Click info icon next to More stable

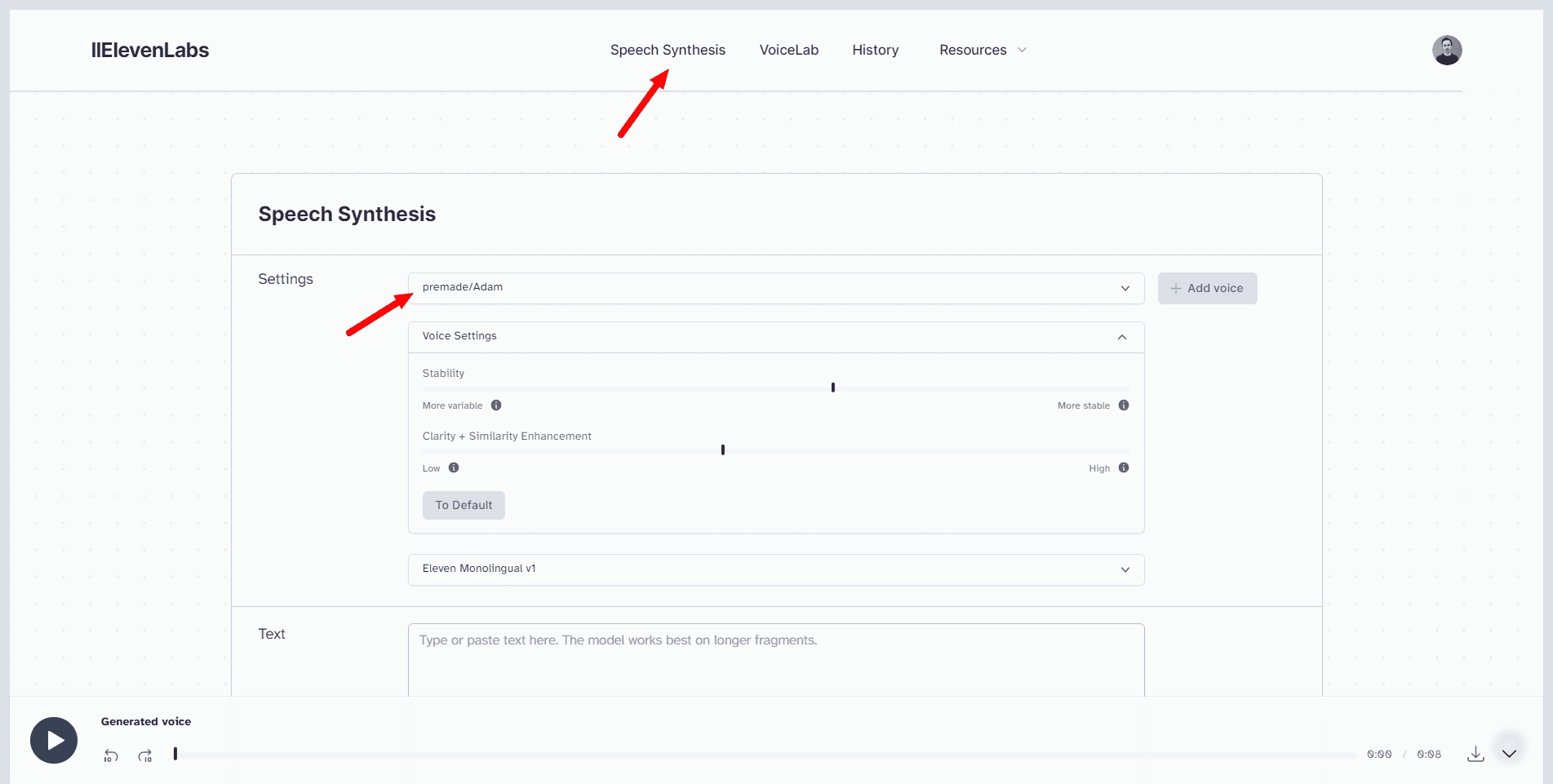[1124, 405]
